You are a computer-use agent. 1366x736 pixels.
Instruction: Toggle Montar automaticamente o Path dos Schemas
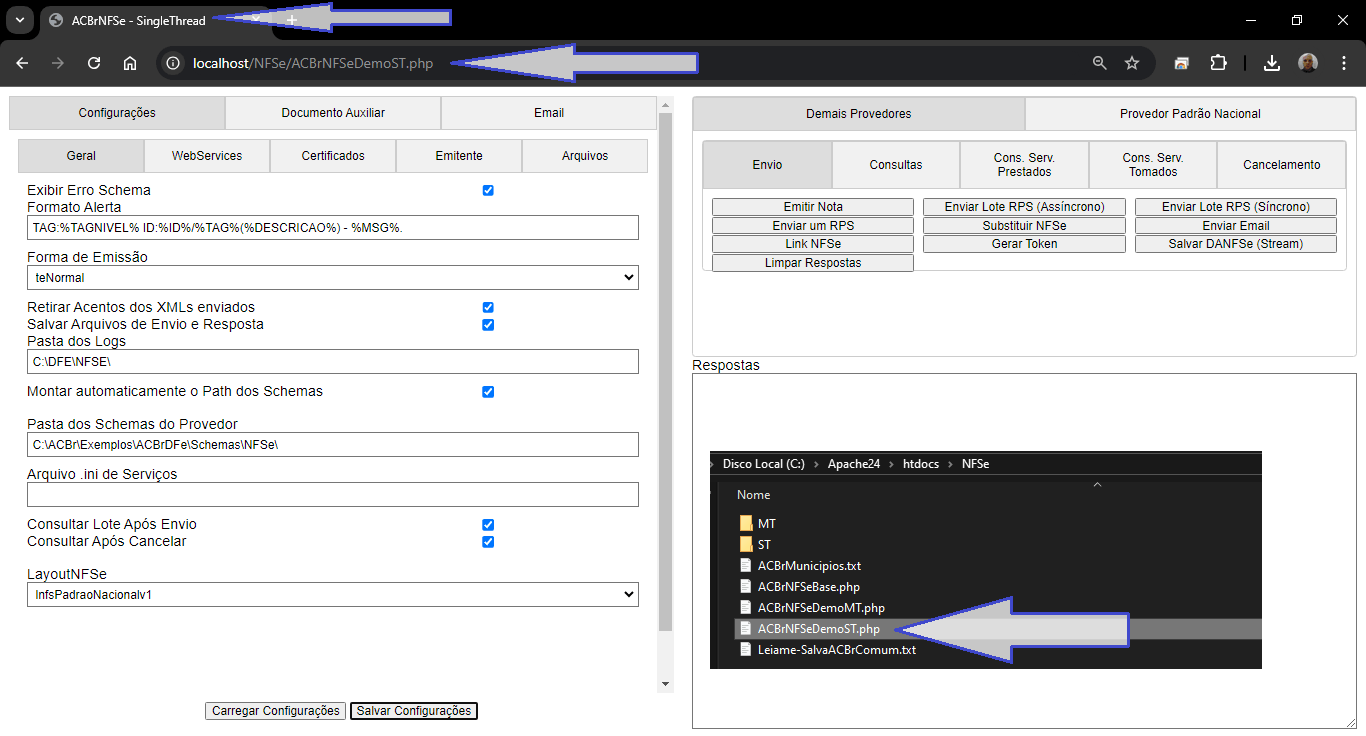[x=488, y=392]
